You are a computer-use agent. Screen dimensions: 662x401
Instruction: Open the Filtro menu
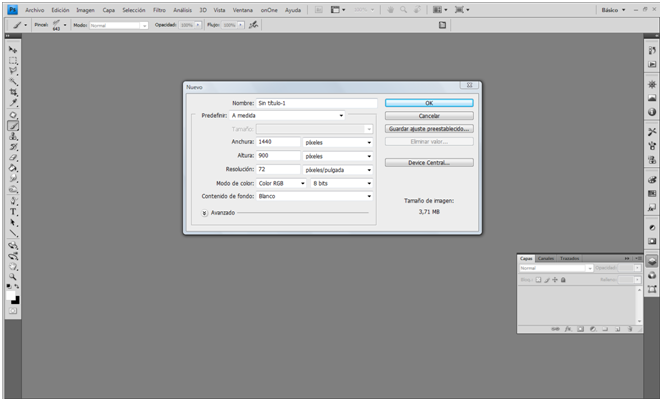point(159,9)
